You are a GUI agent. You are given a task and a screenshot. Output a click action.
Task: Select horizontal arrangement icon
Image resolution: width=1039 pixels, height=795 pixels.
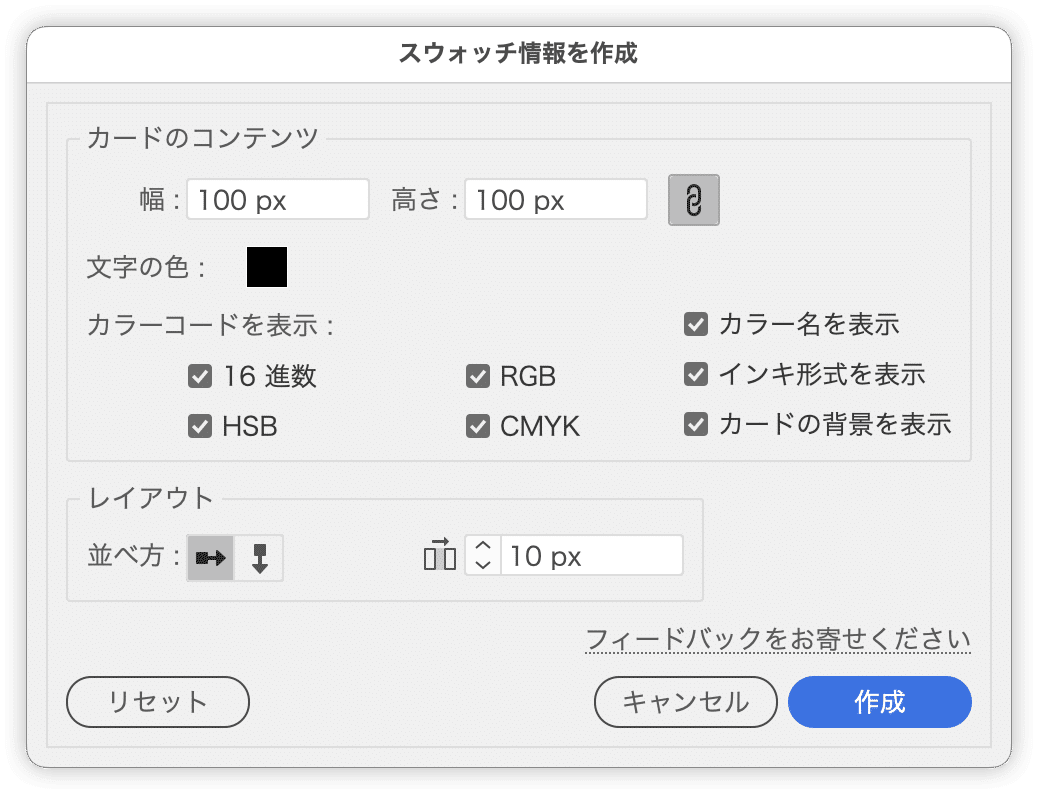[211, 558]
